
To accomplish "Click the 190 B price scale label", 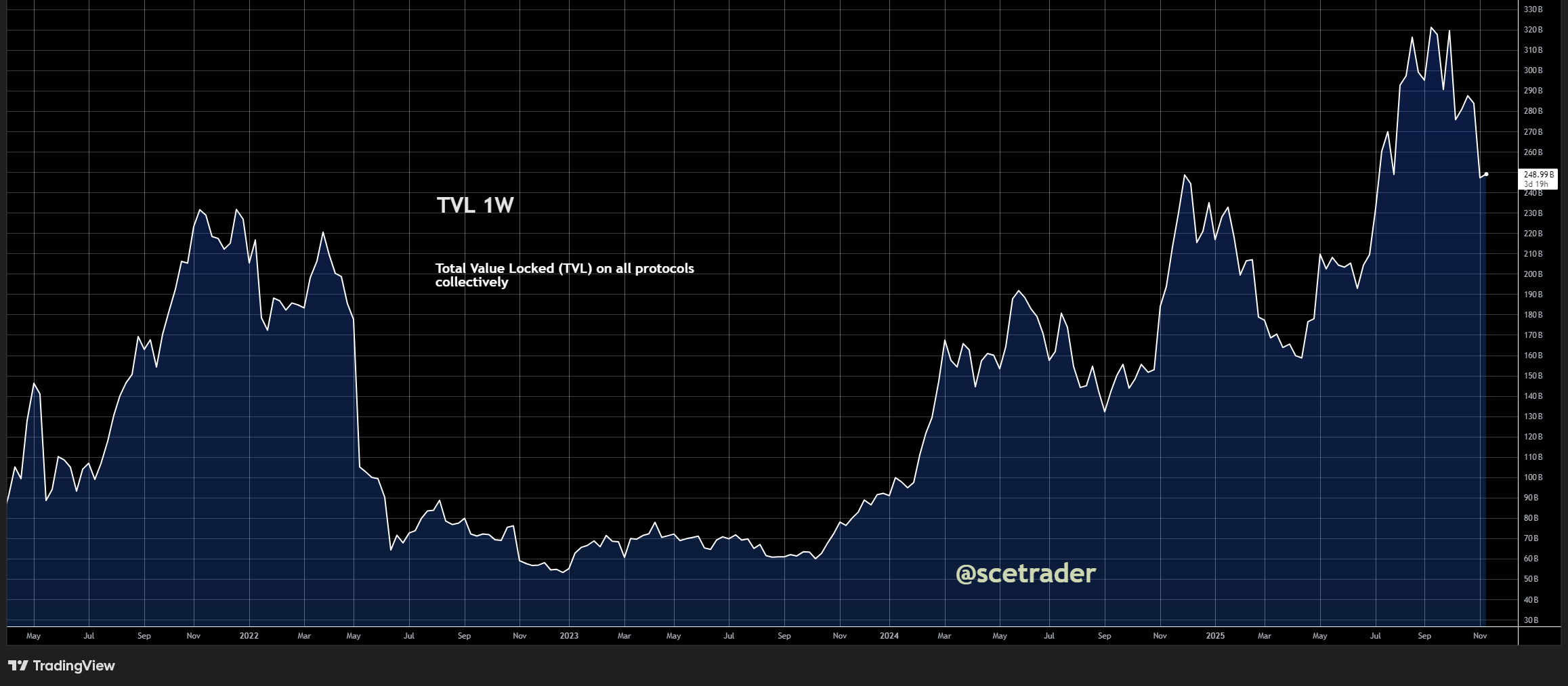I will click(x=1533, y=295).
